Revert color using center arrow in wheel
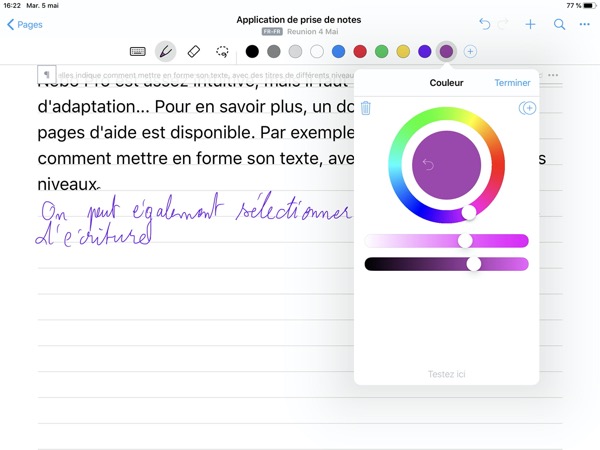Viewport: 600px width, 450px height. (428, 165)
